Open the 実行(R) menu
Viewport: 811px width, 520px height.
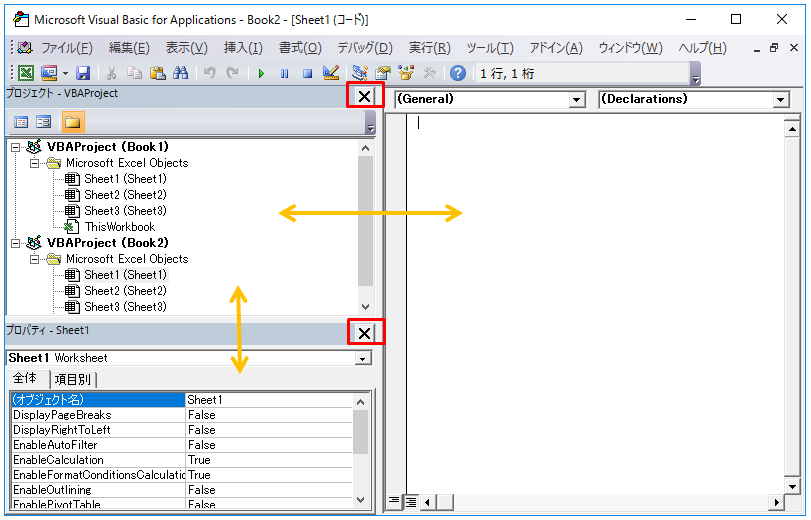(429, 48)
